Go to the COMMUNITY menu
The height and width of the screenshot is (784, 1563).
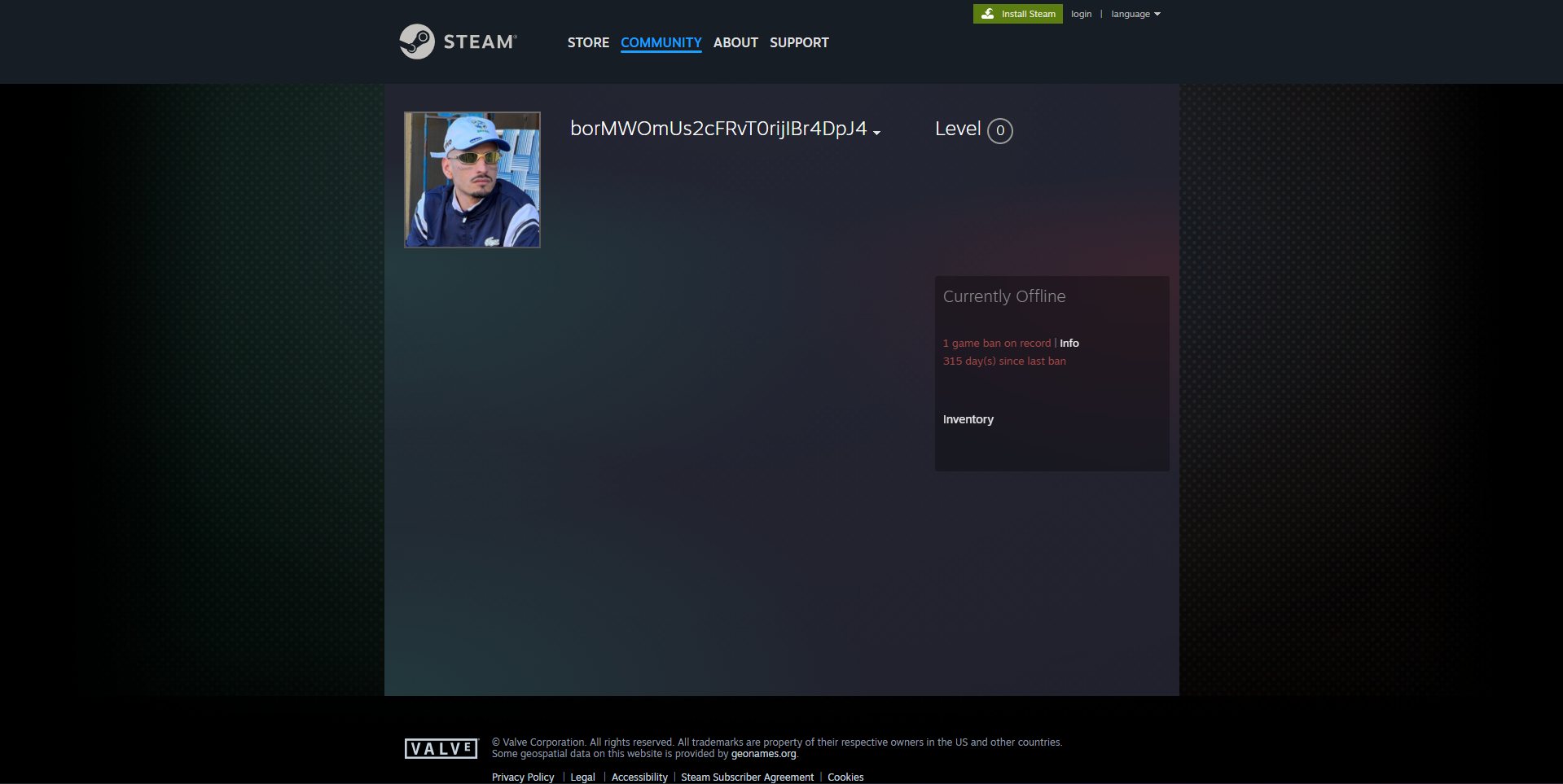[661, 42]
